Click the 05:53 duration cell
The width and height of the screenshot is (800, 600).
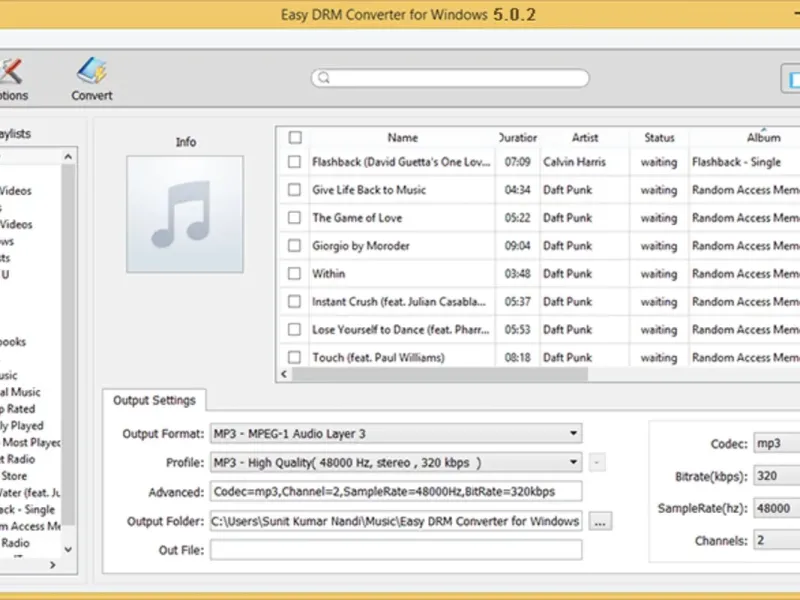pos(517,330)
